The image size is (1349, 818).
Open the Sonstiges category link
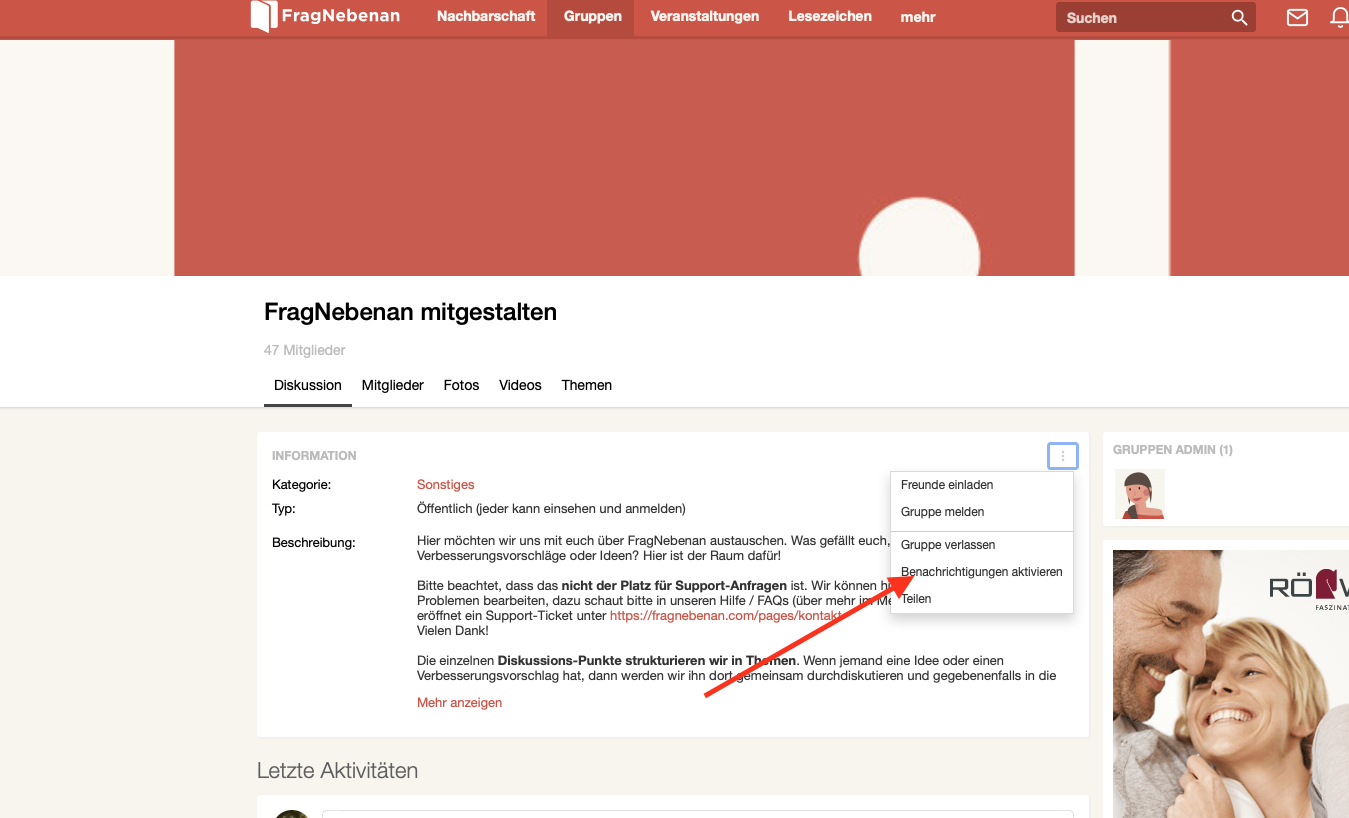pos(445,485)
